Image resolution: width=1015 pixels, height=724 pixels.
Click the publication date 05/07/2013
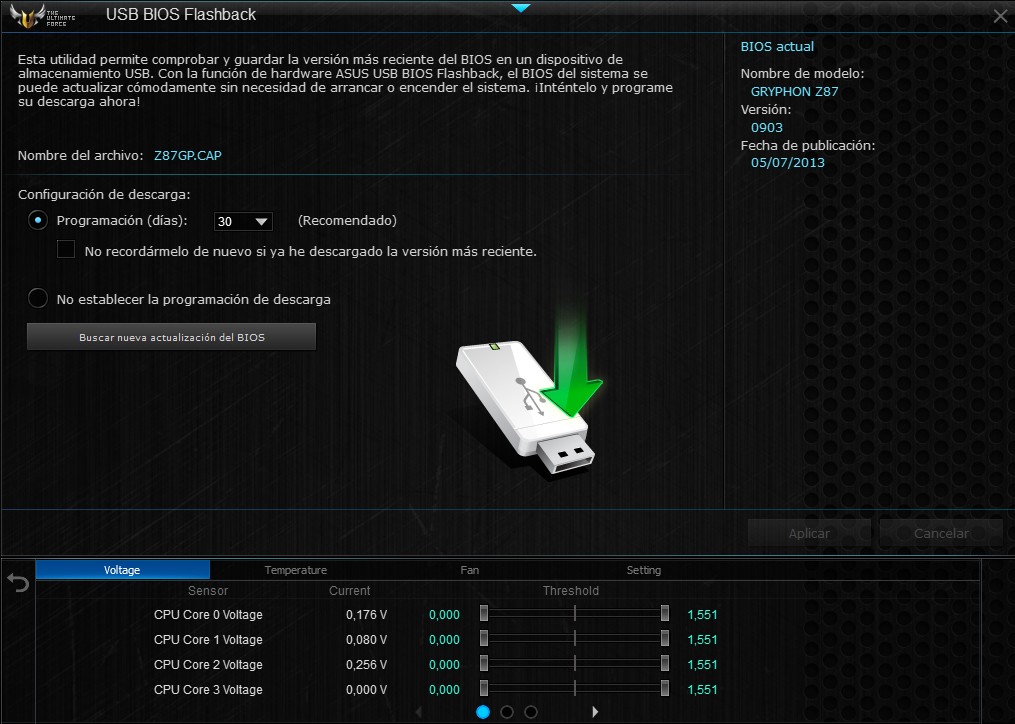click(788, 163)
